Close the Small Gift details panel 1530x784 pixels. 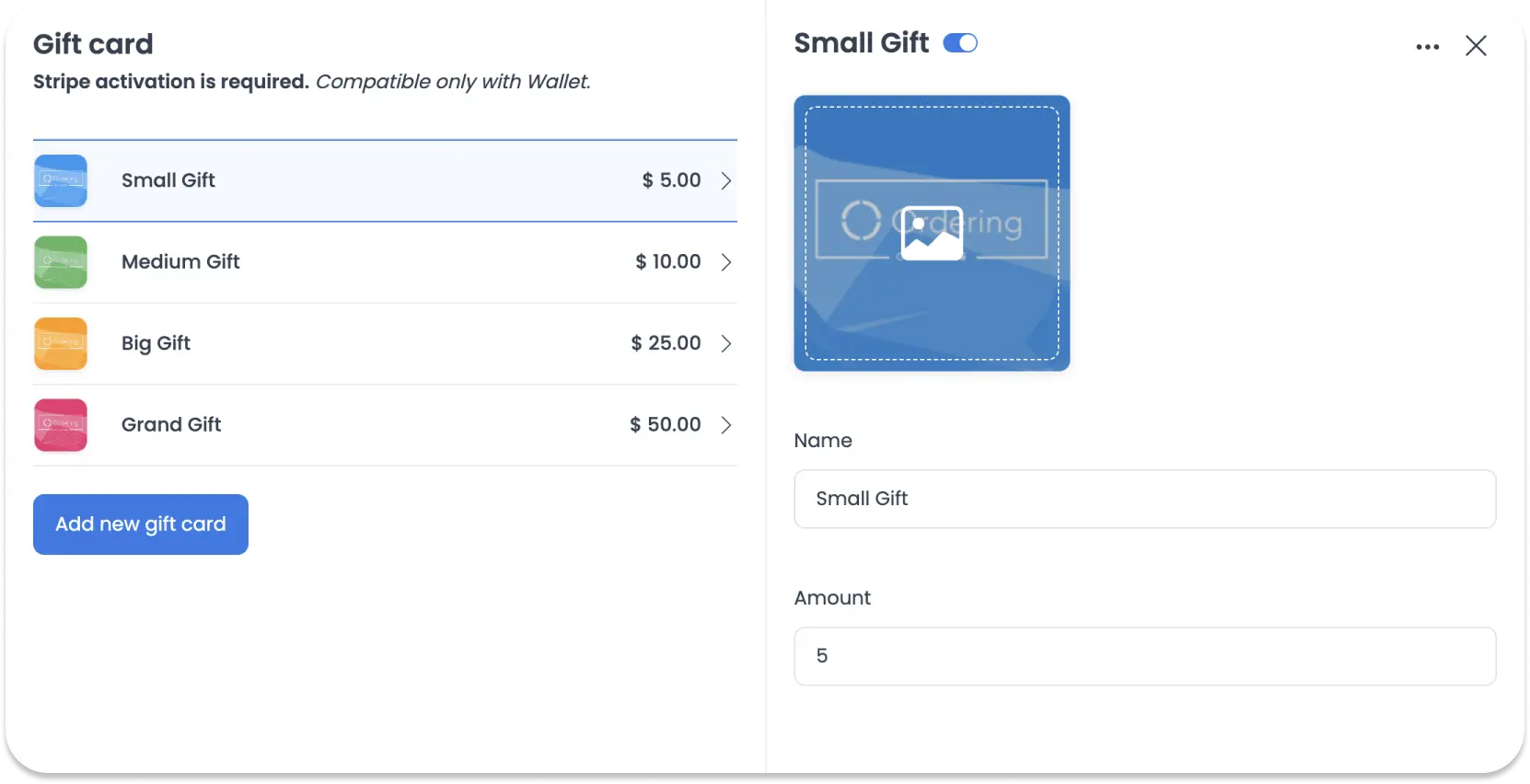point(1476,46)
